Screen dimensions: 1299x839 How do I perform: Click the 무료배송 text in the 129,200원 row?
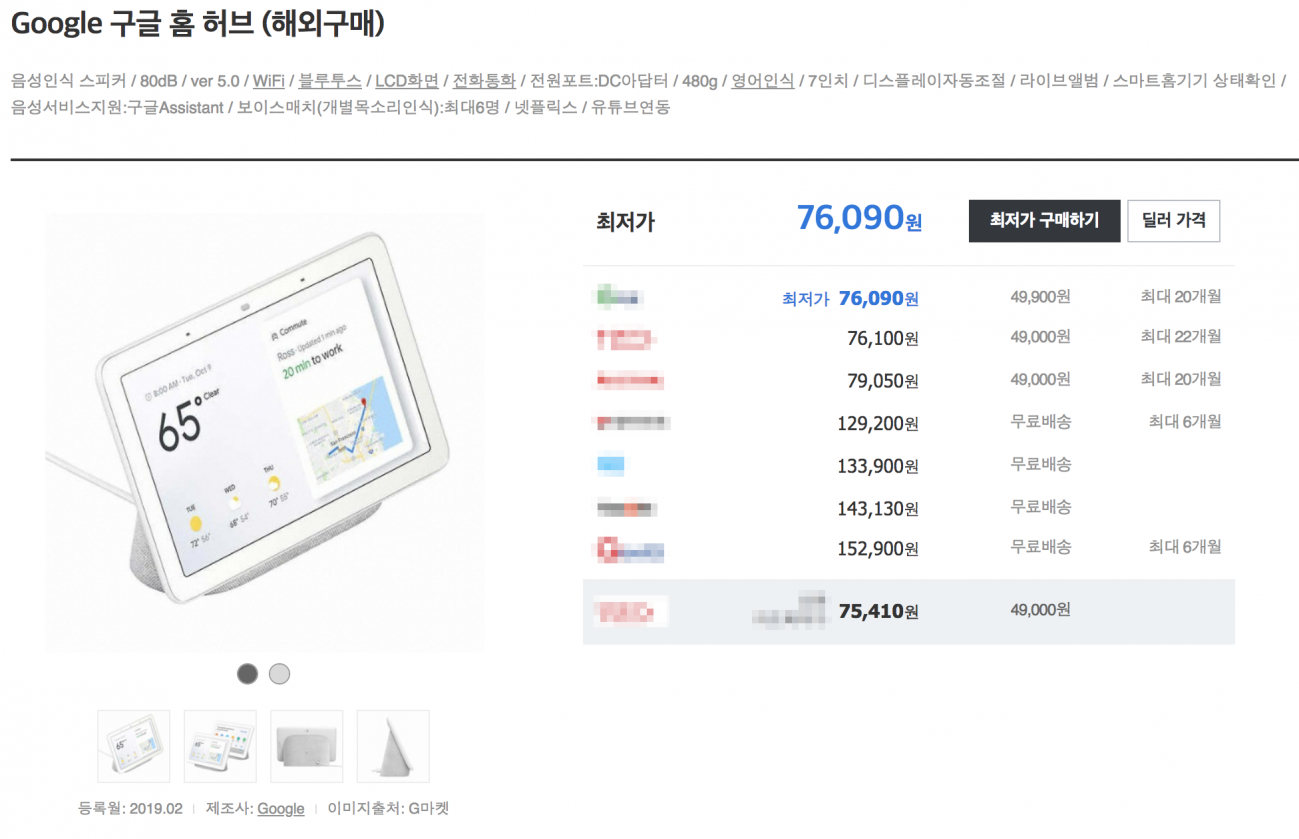click(x=1041, y=422)
